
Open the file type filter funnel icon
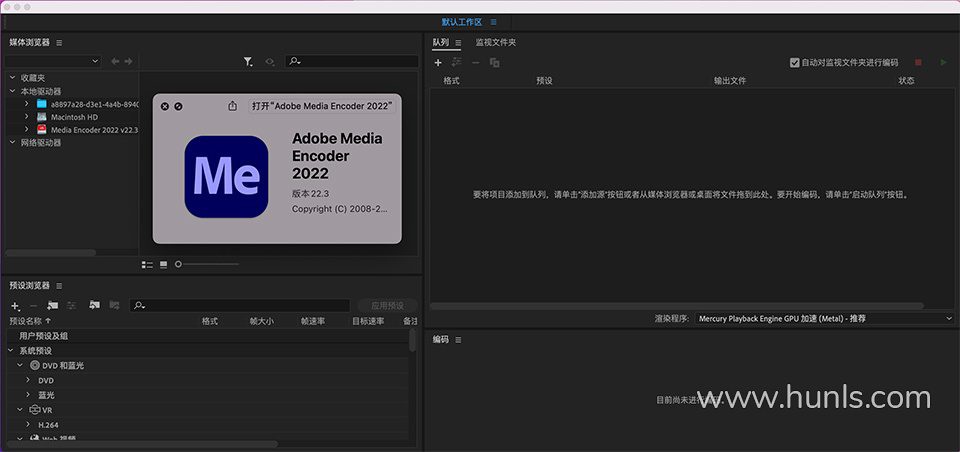tap(248, 61)
